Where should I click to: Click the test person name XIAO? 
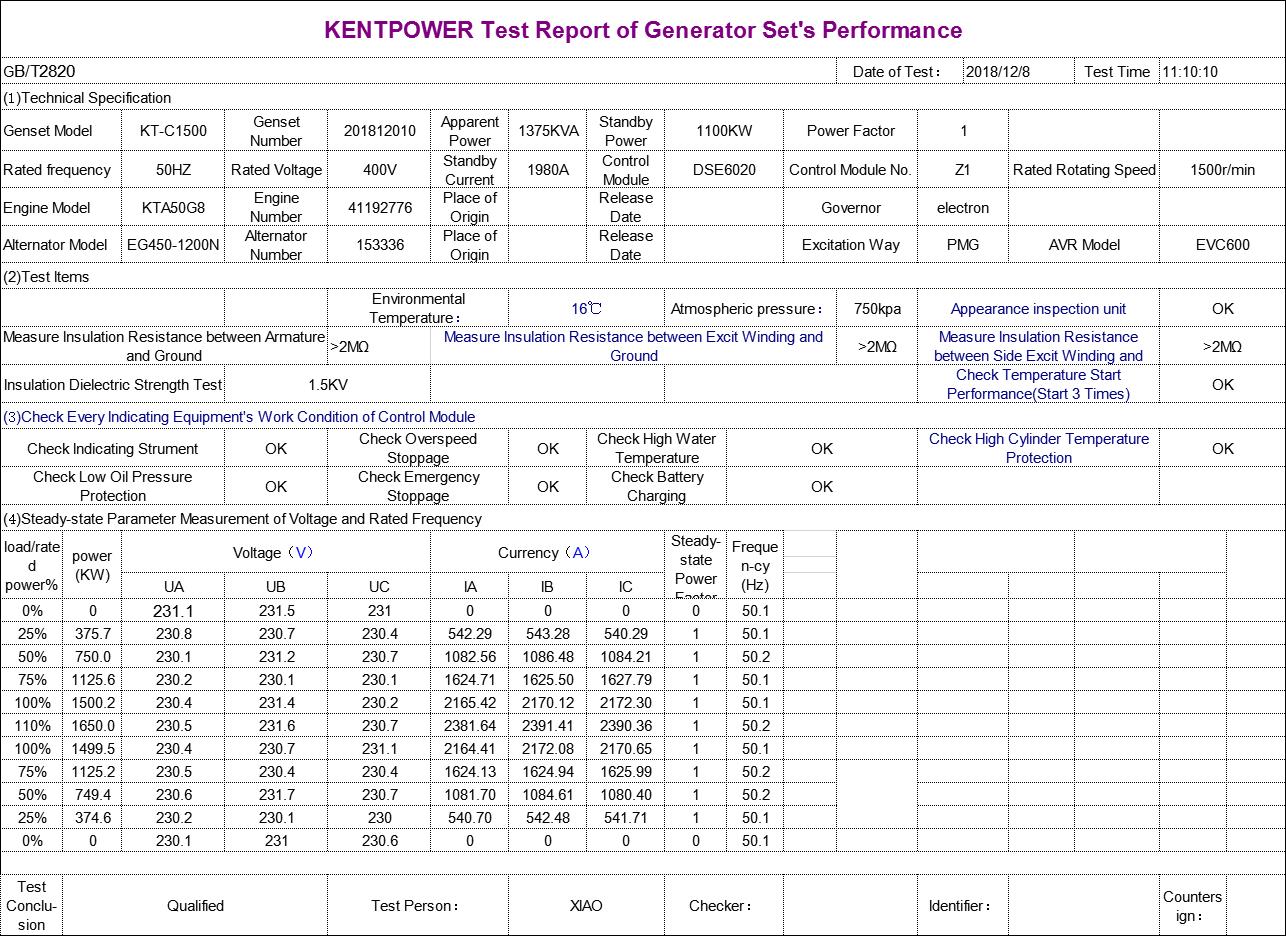(586, 906)
